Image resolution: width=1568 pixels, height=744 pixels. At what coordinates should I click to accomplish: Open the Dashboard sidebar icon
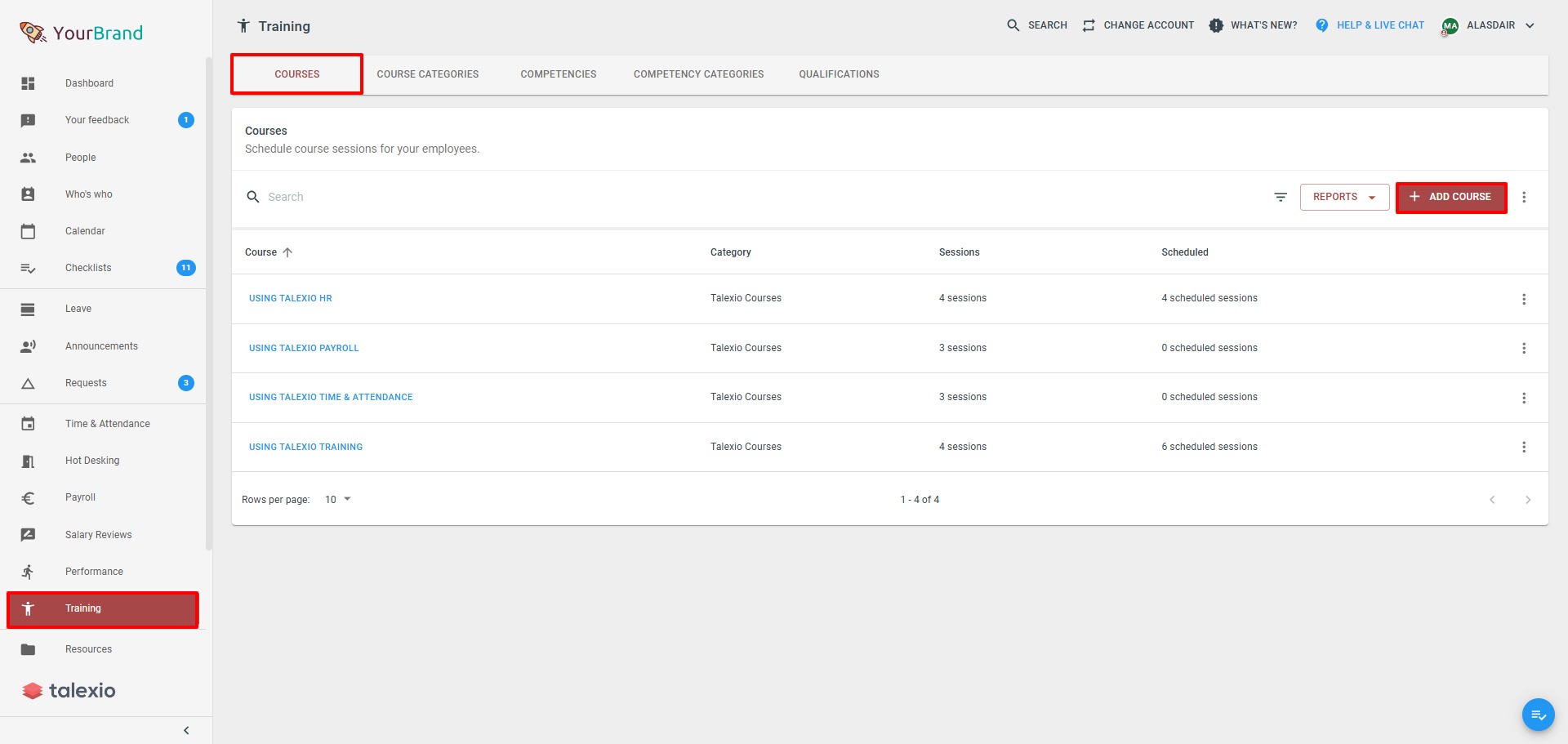pyautogui.click(x=28, y=83)
